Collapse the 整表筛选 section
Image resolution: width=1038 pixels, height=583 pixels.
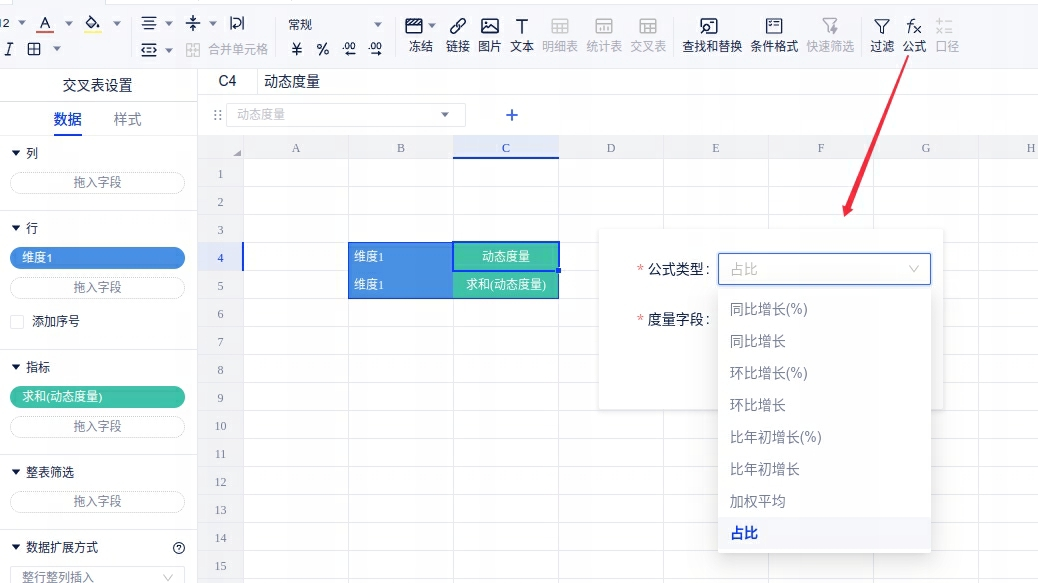[x=16, y=472]
